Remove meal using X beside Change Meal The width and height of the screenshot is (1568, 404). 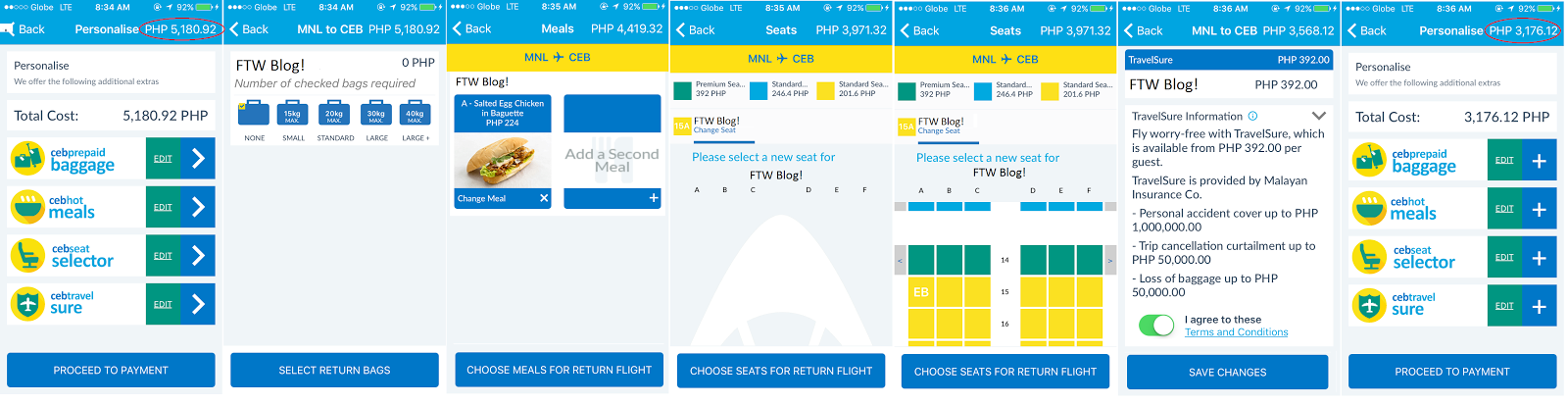coord(544,198)
